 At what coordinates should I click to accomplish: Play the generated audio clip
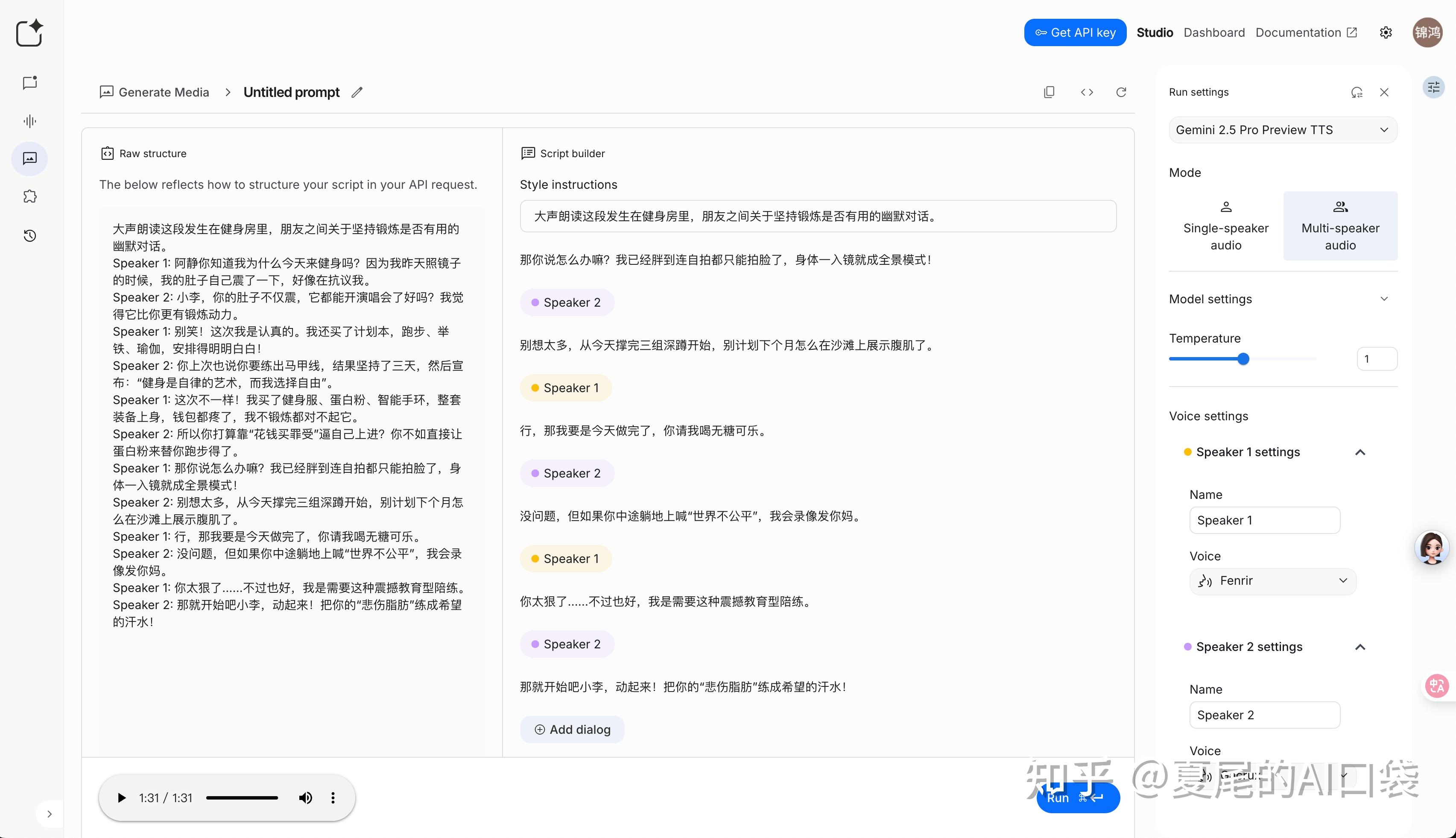(121, 798)
